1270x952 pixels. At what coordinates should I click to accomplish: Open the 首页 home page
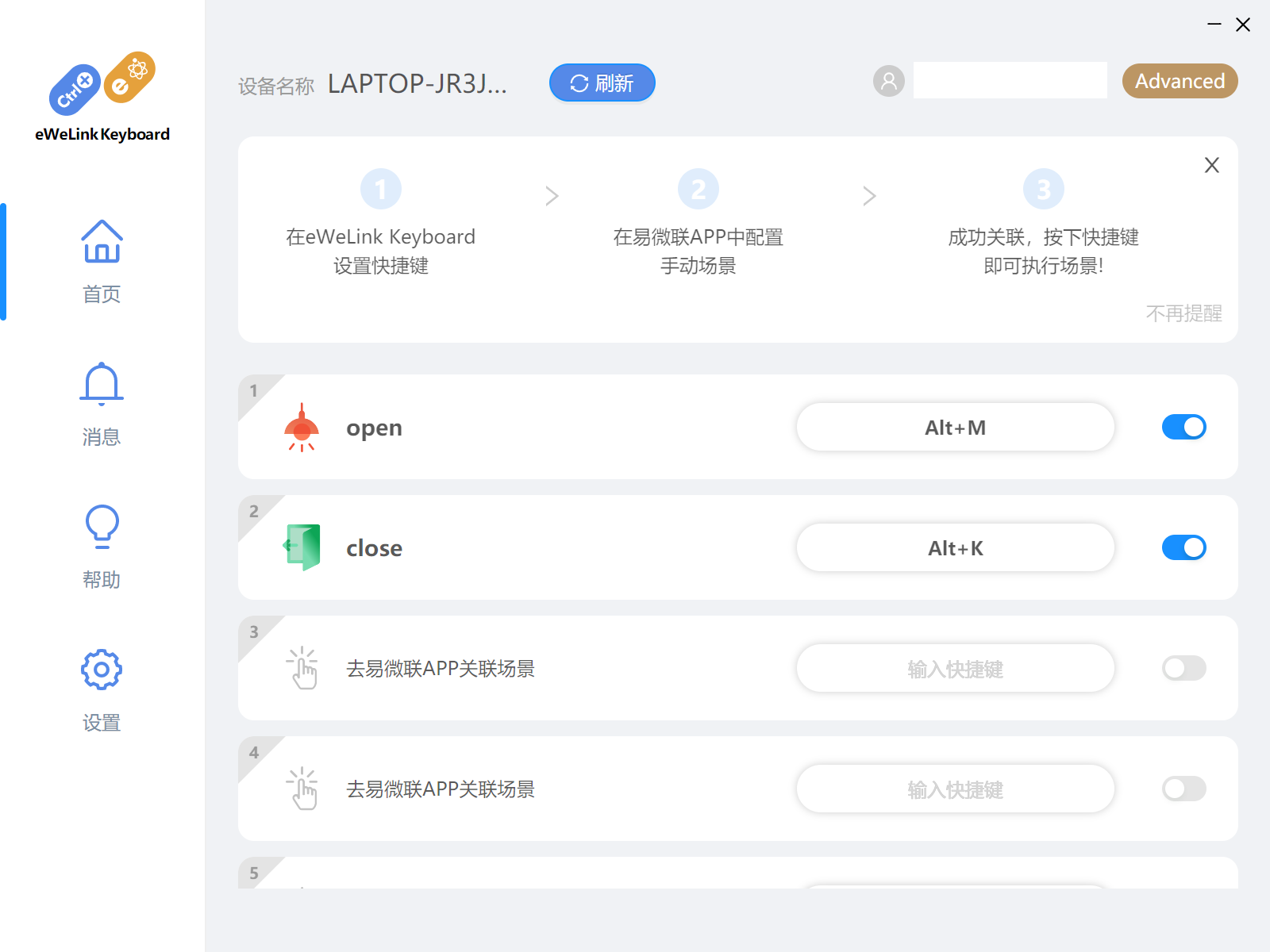coord(102,261)
